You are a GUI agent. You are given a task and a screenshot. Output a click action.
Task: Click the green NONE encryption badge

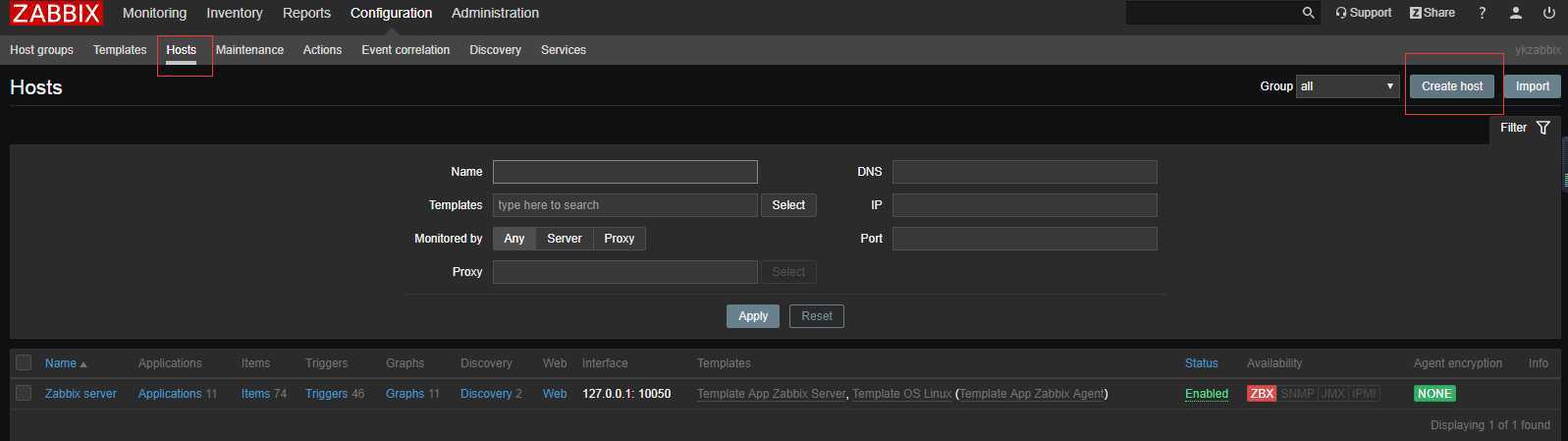pos(1434,394)
